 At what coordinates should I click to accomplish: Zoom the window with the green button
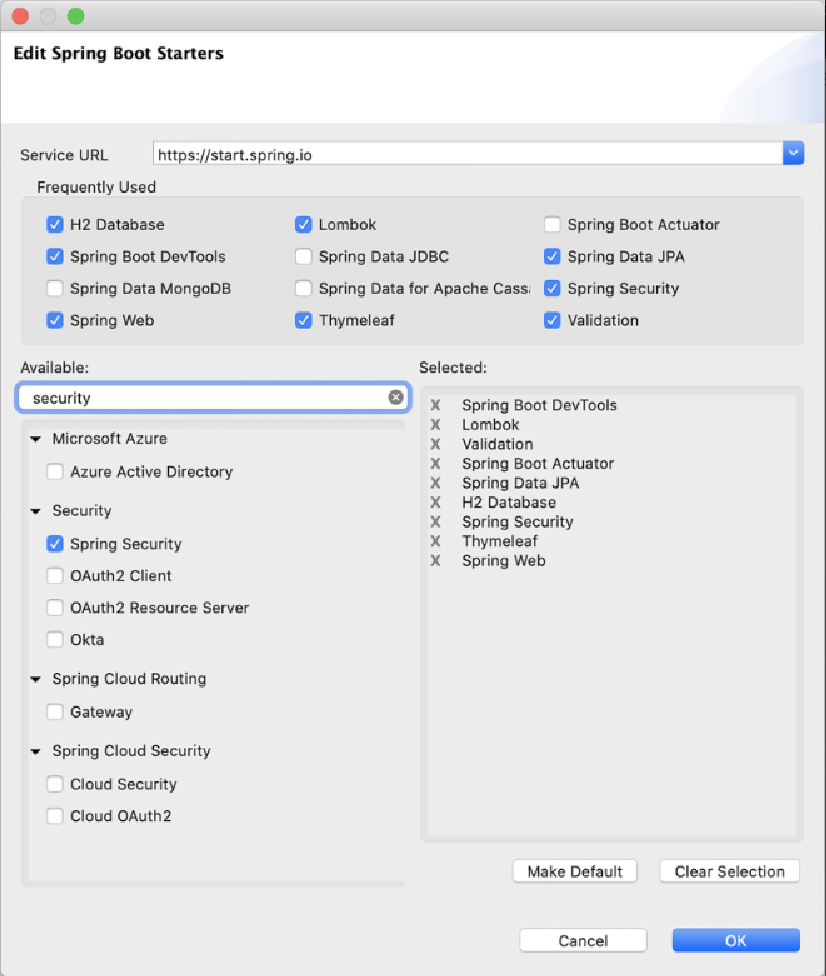(76, 16)
